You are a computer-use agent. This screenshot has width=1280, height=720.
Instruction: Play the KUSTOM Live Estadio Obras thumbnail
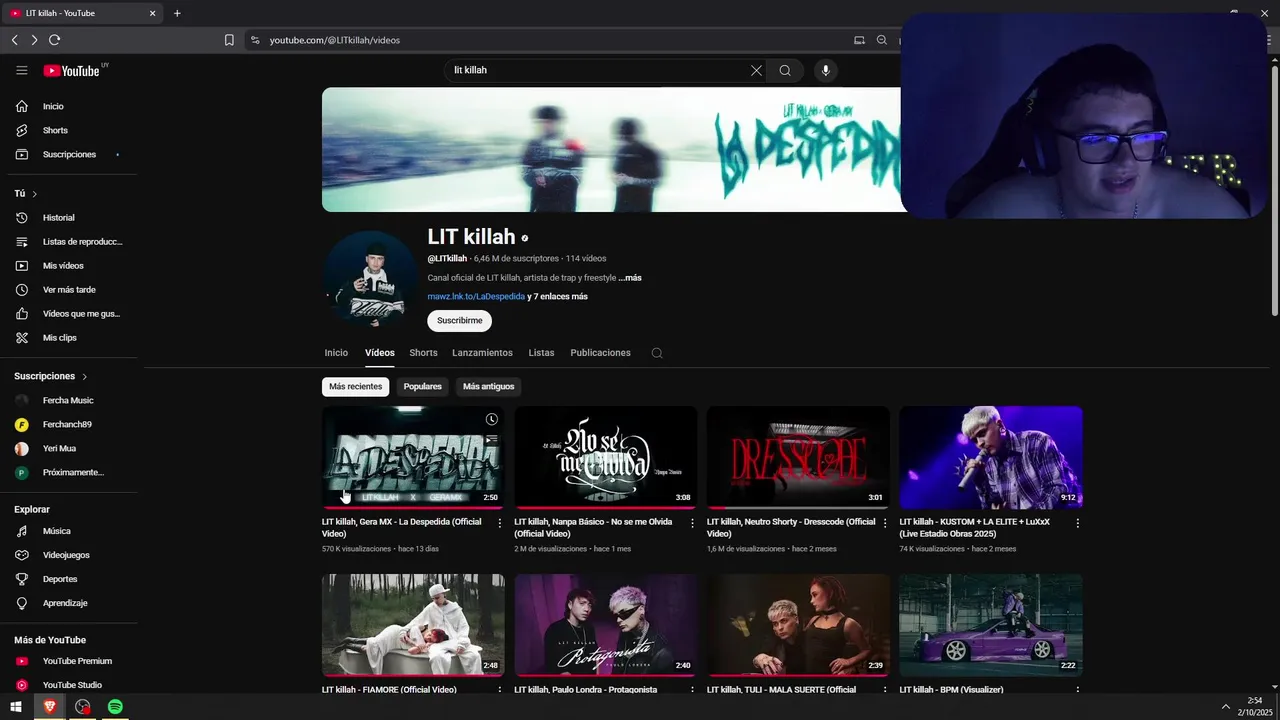tap(991, 457)
